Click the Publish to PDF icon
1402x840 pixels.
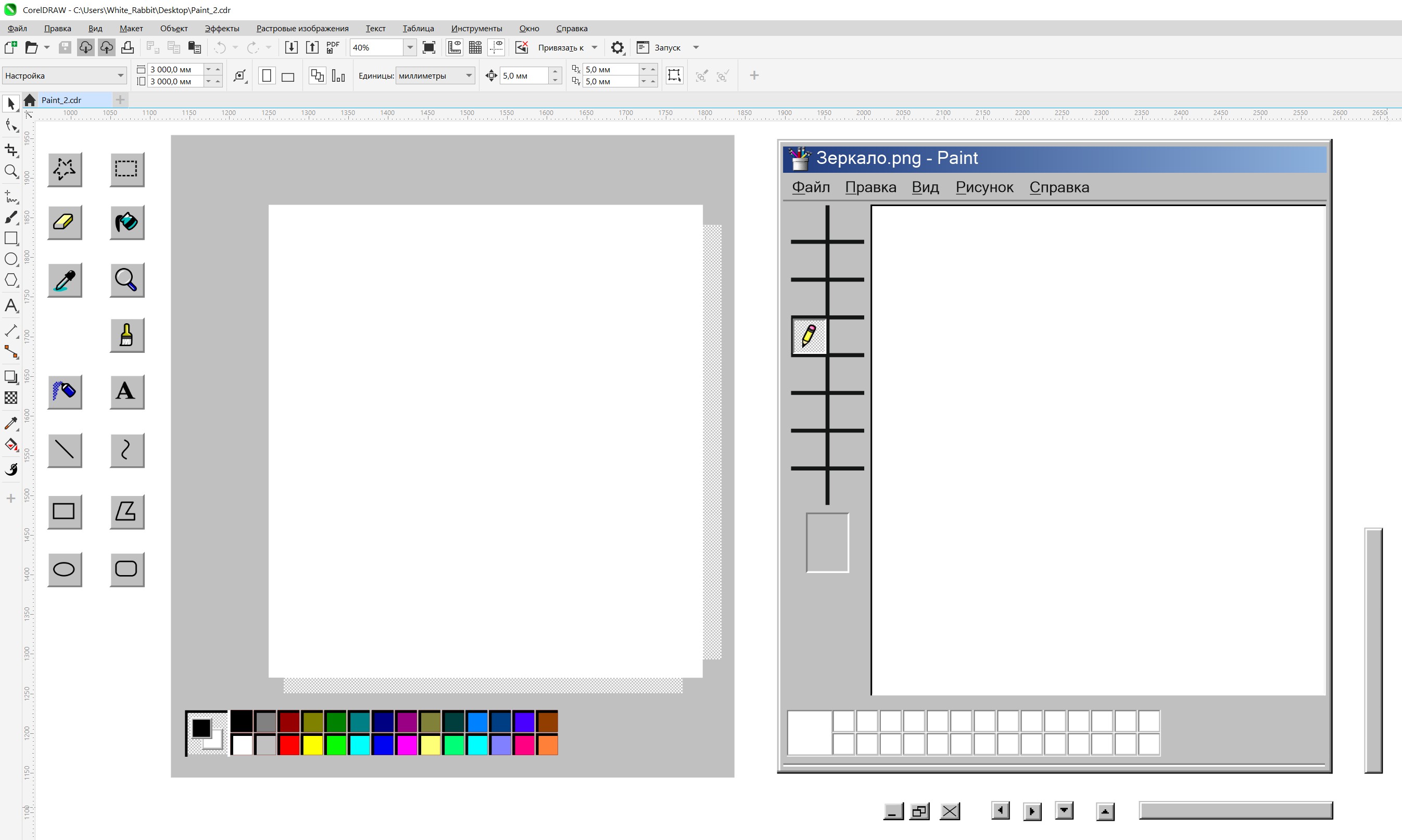coord(333,47)
